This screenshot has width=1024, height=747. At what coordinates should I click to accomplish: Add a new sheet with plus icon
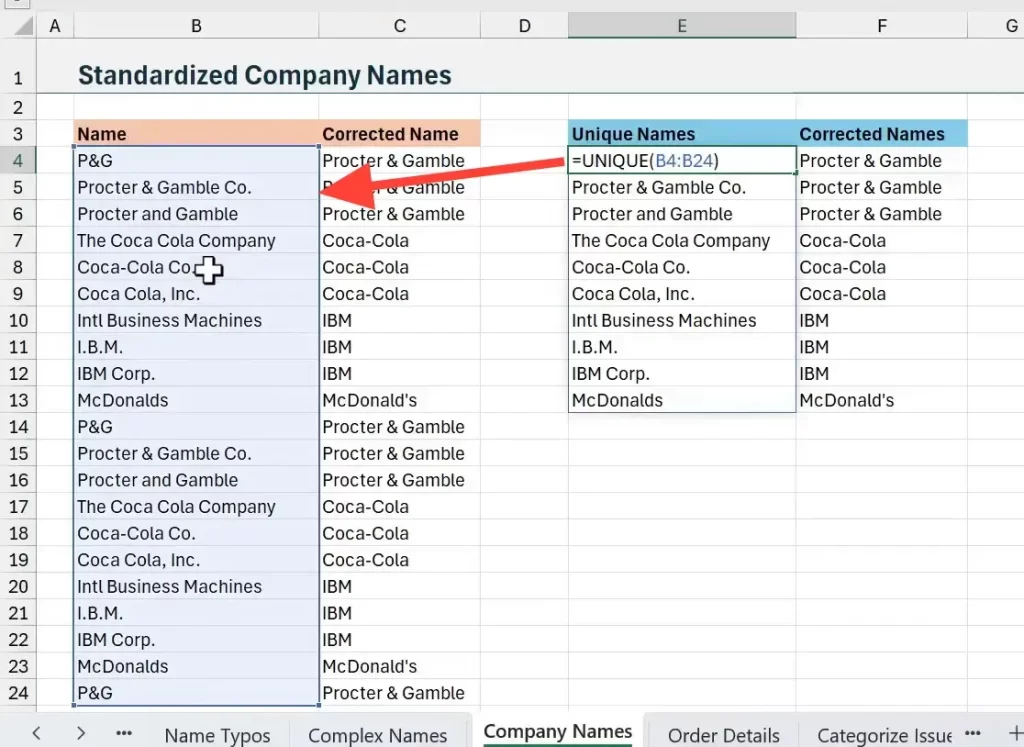pyautogui.click(x=1014, y=733)
